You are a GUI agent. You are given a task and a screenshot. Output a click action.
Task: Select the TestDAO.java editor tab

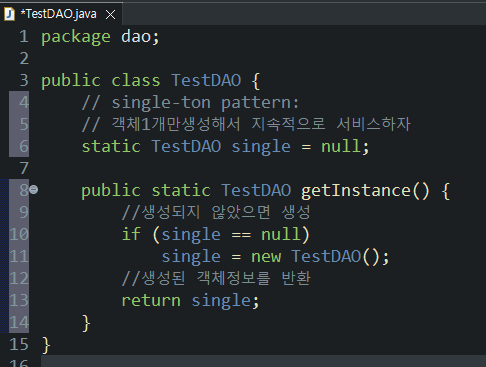tap(62, 14)
